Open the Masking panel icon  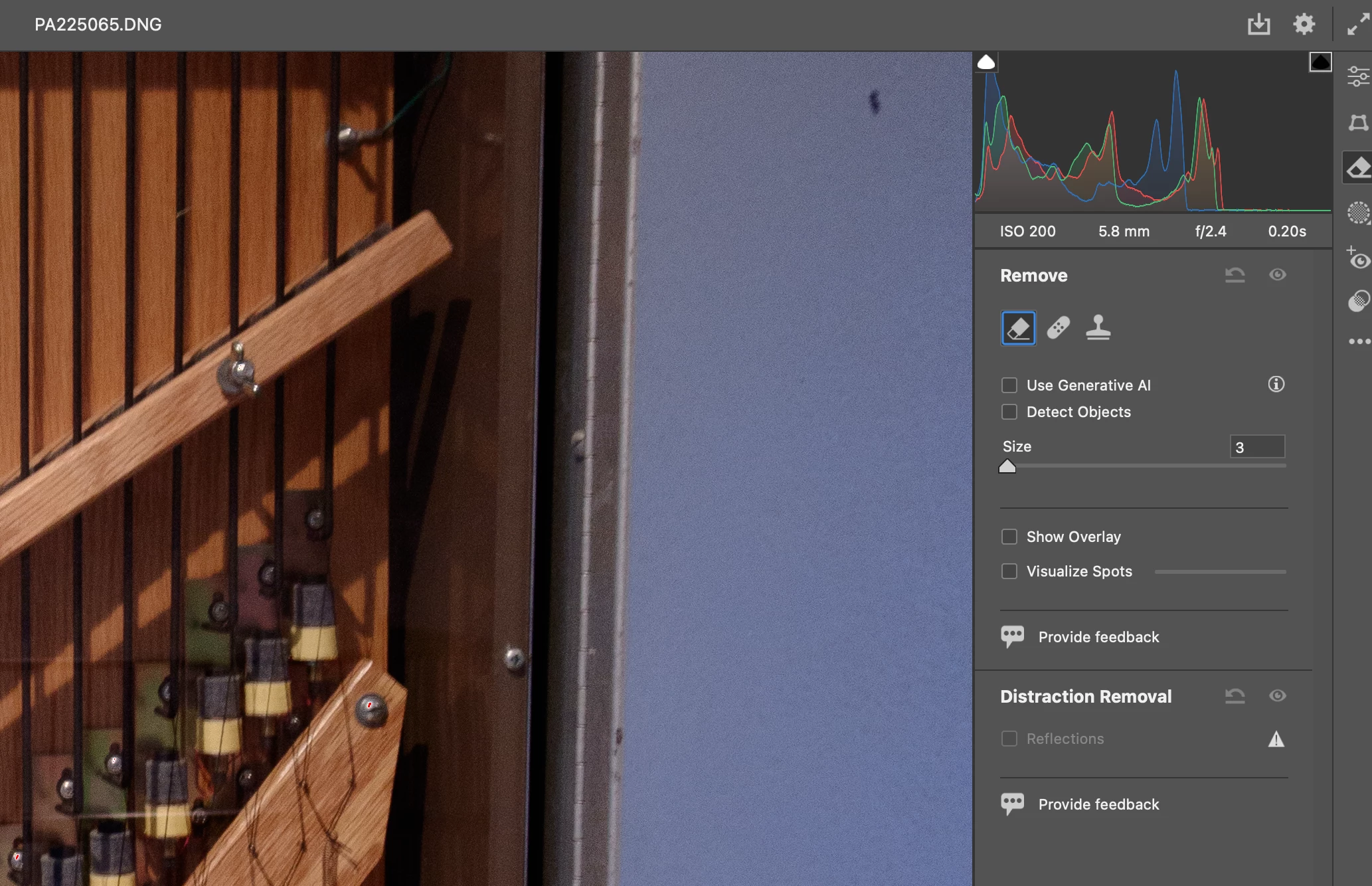[x=1357, y=213]
